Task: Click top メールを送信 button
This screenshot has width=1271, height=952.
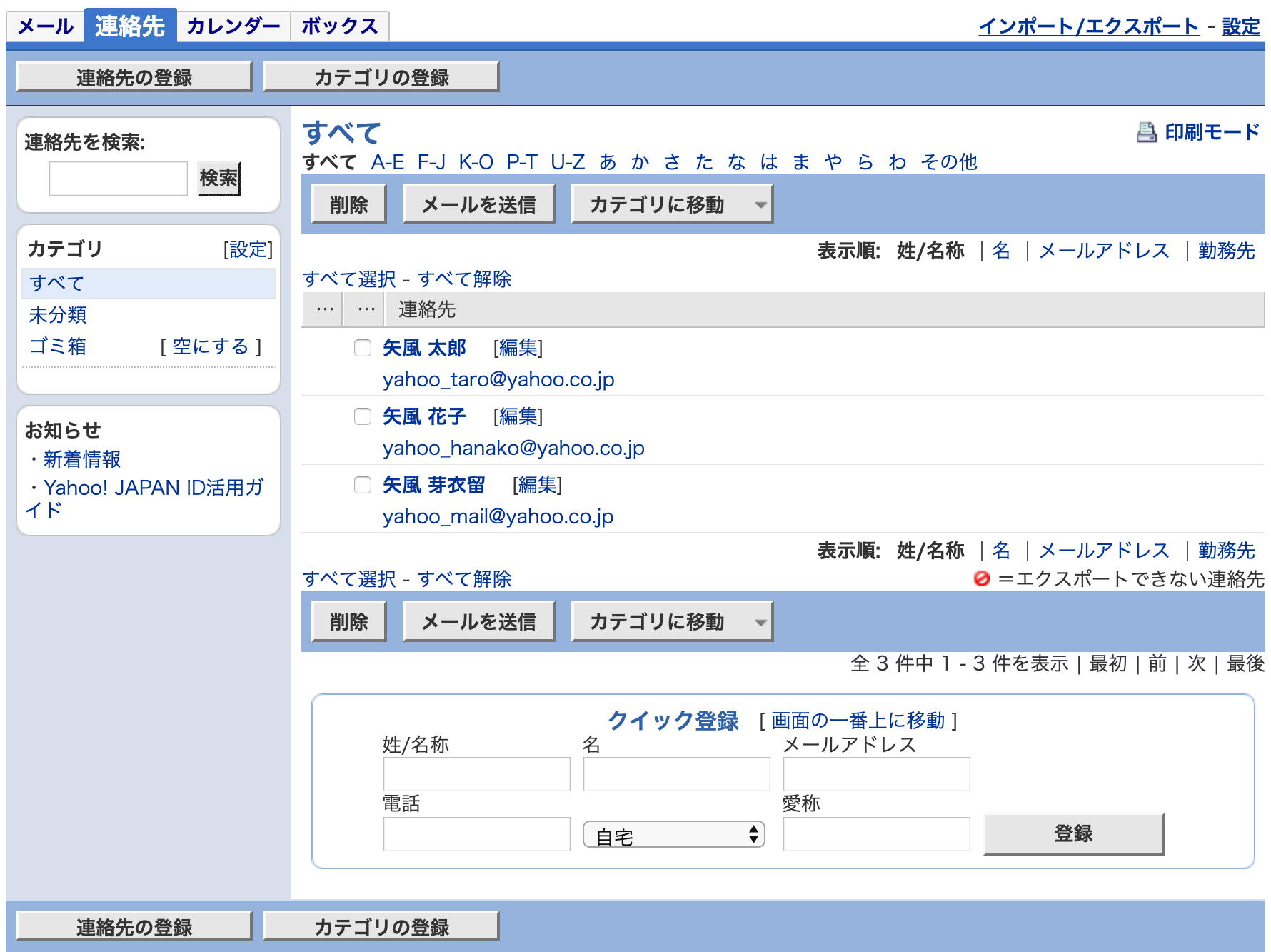Action: (479, 204)
